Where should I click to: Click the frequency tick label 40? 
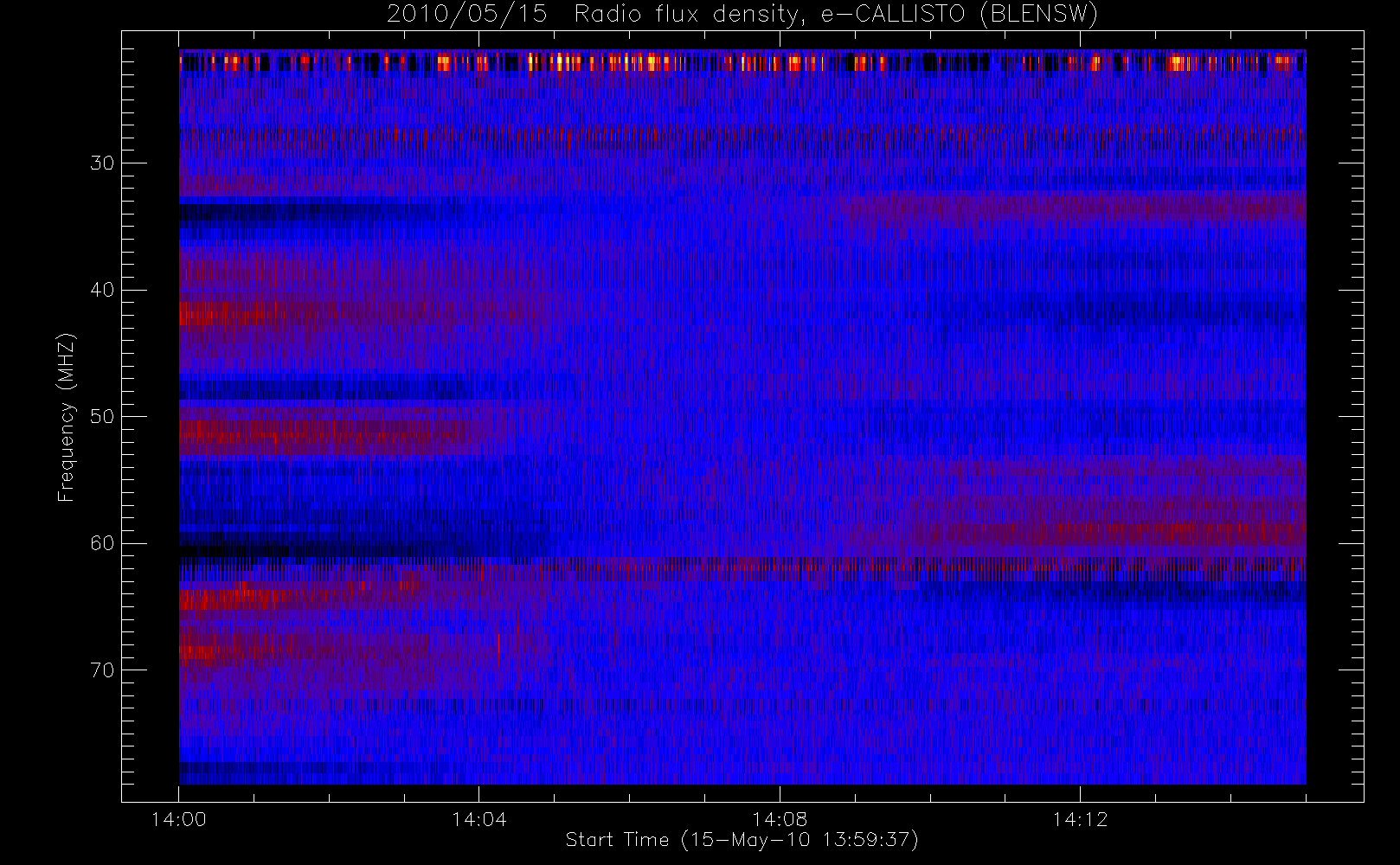coord(102,290)
